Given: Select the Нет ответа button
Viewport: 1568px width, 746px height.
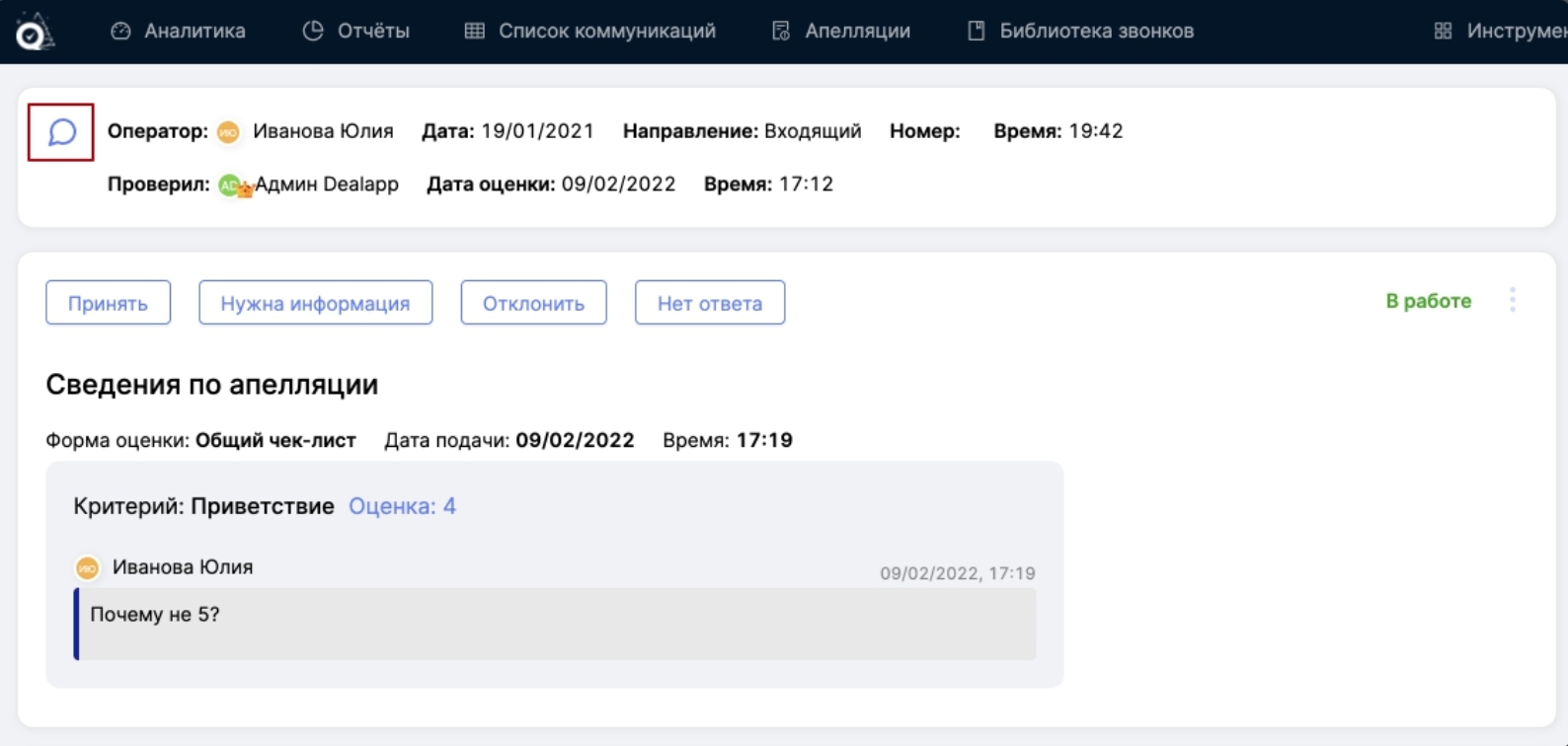Looking at the screenshot, I should click(x=709, y=303).
